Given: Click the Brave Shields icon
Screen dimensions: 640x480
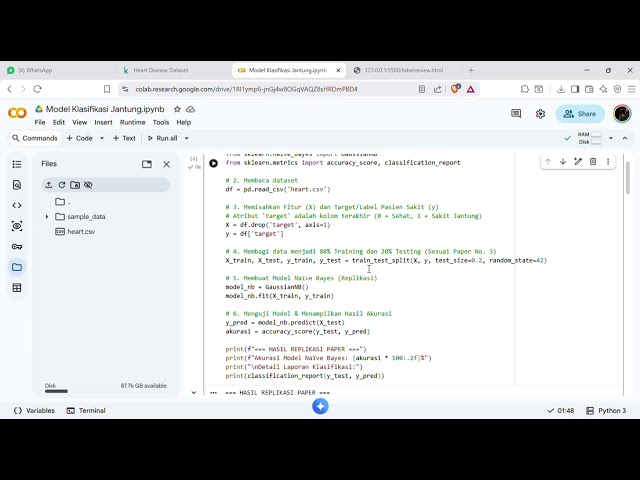Looking at the screenshot, I should click(455, 89).
